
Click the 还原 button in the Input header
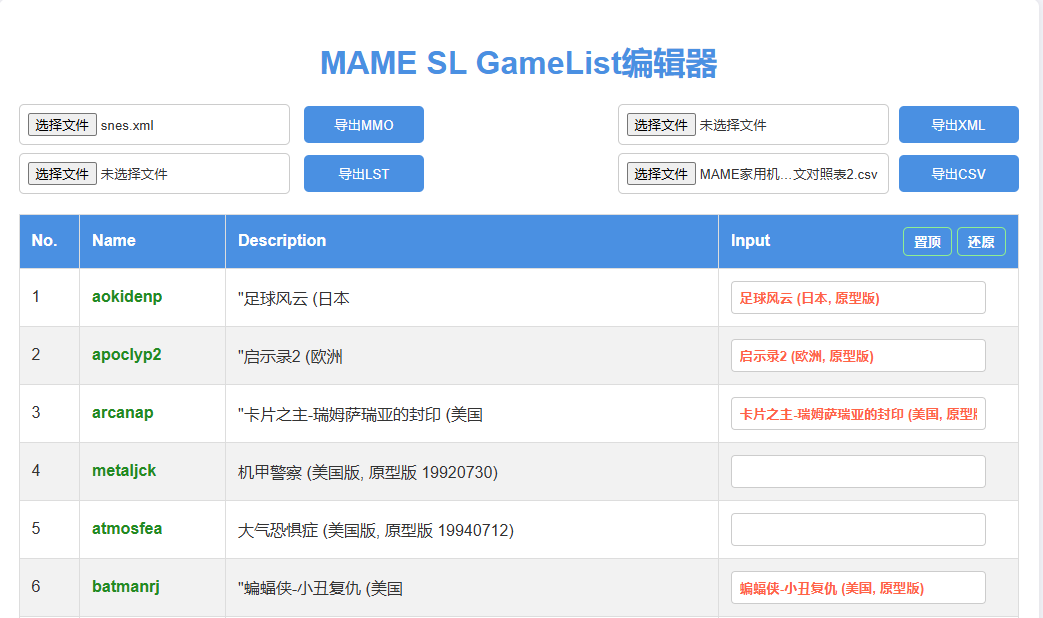pyautogui.click(x=981, y=241)
